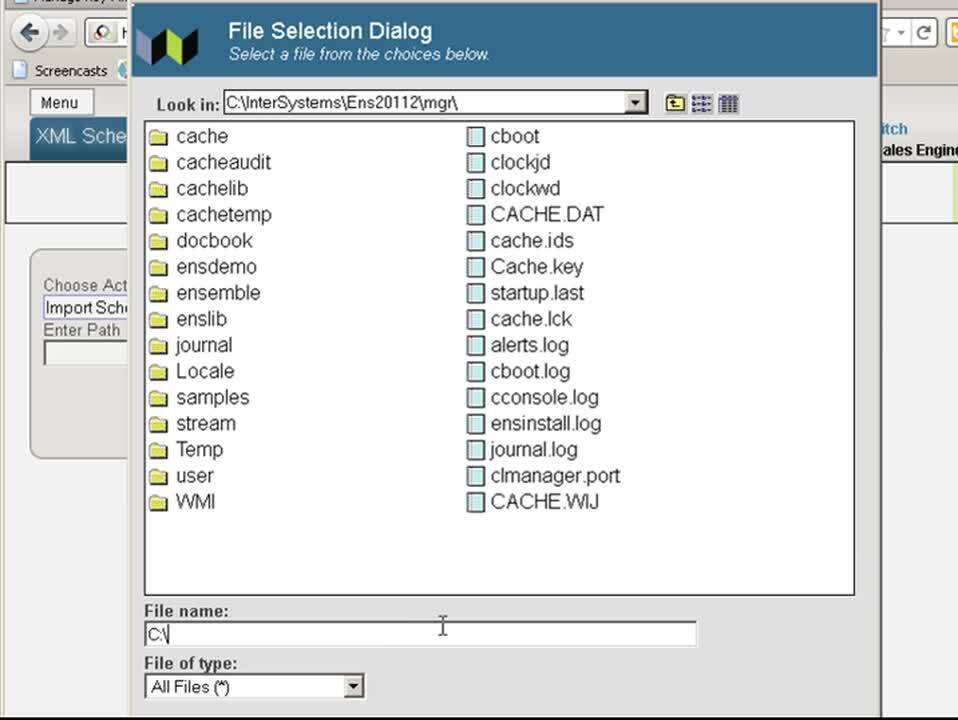Select the CACHE.DAT file icon
The height and width of the screenshot is (720, 958).
[x=474, y=214]
